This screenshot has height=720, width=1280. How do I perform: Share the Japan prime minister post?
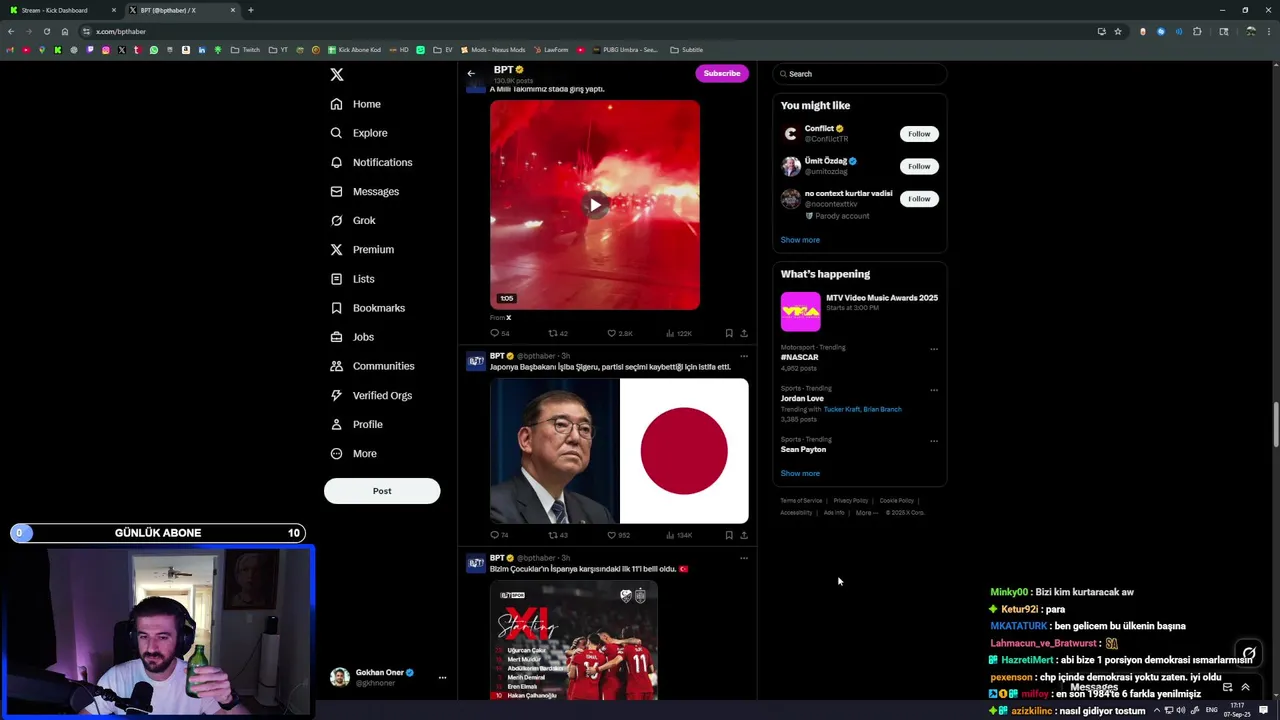tap(744, 535)
